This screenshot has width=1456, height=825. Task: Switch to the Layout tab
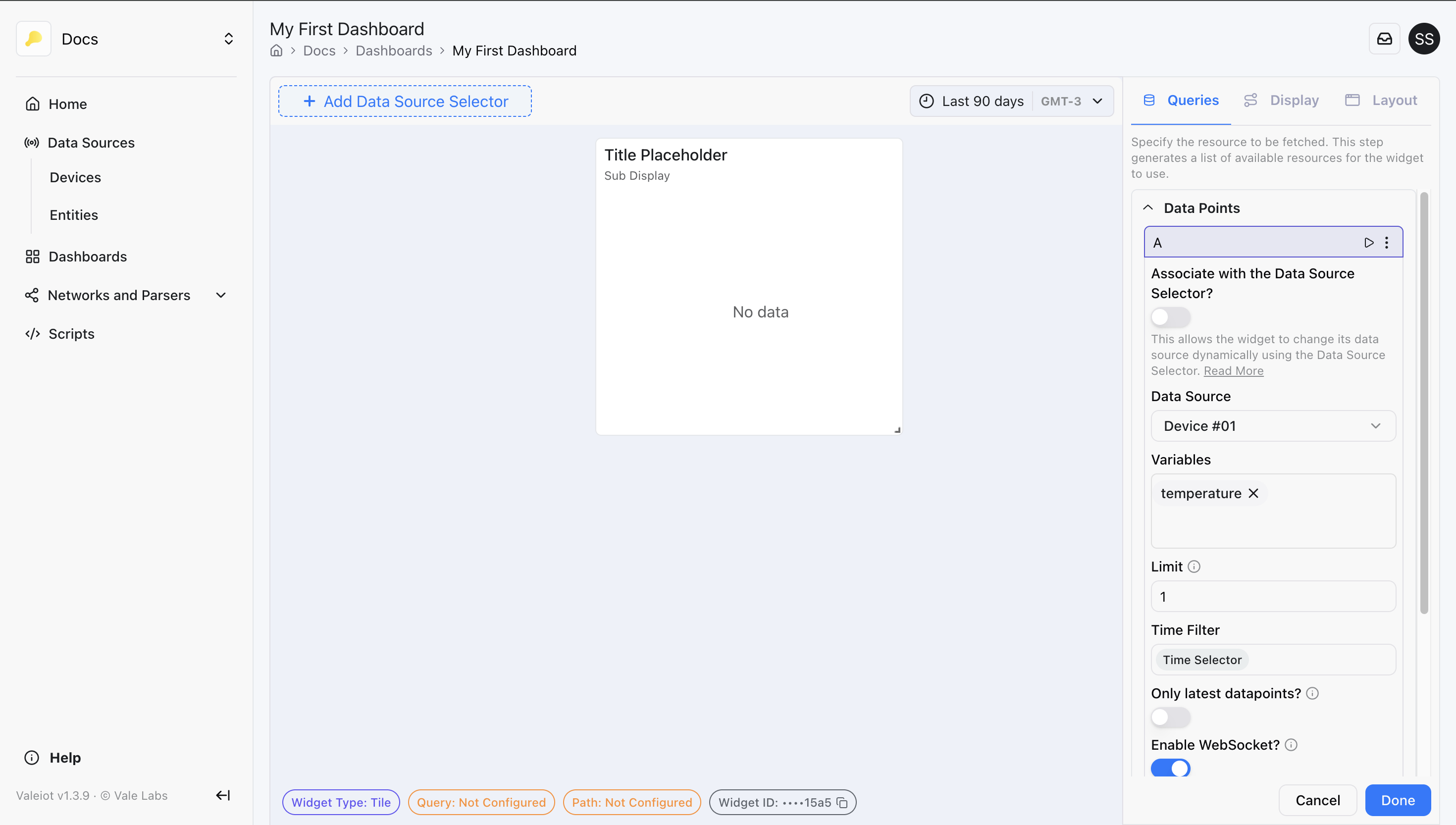1394,100
